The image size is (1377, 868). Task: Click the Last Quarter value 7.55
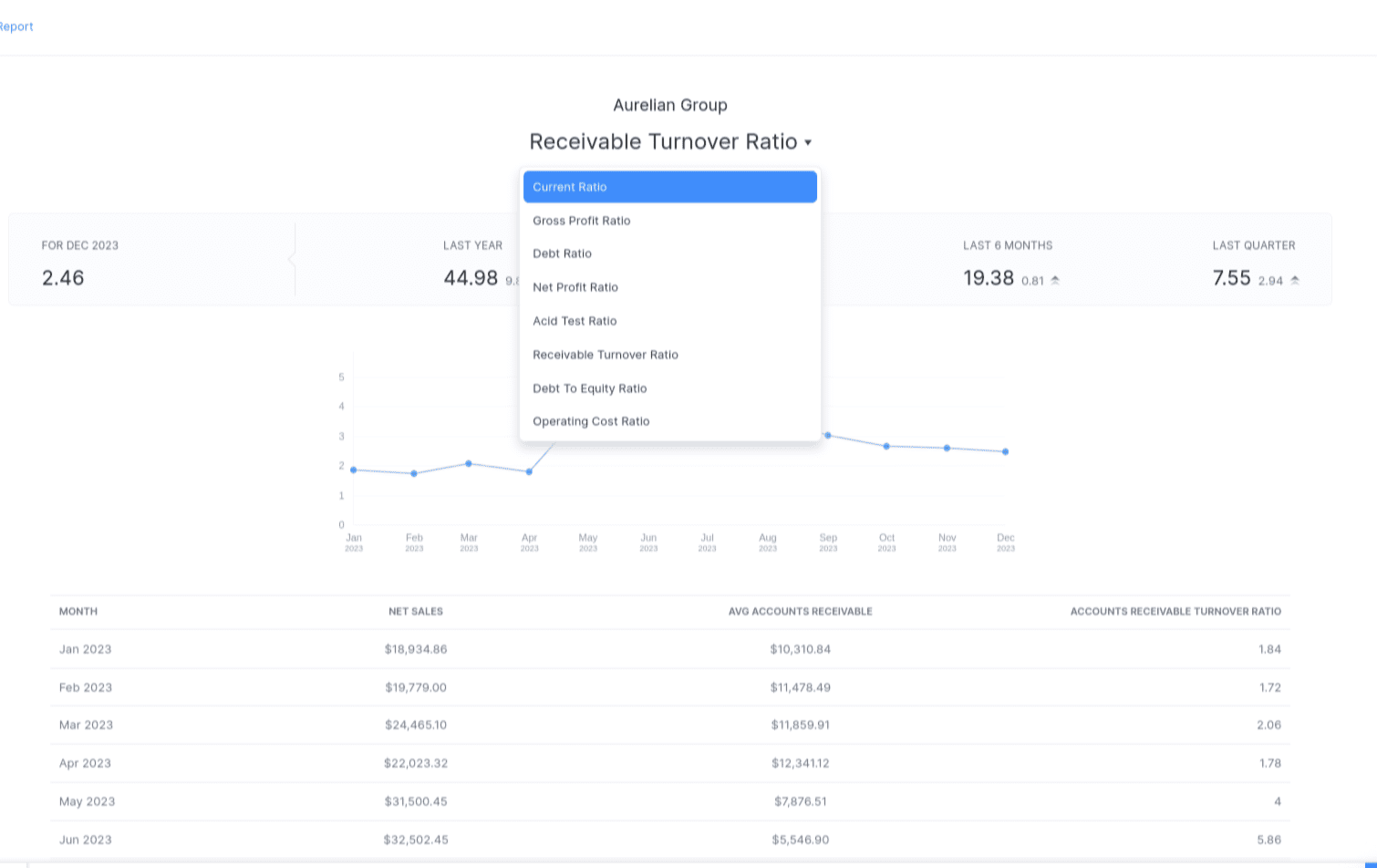1231,278
